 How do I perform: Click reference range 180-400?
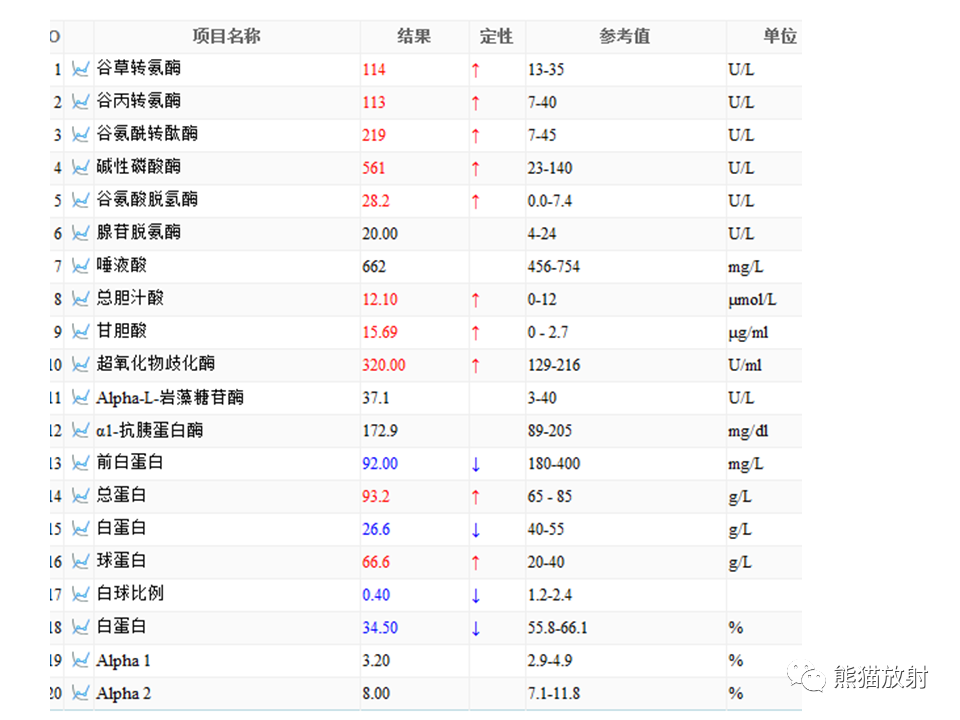[554, 463]
